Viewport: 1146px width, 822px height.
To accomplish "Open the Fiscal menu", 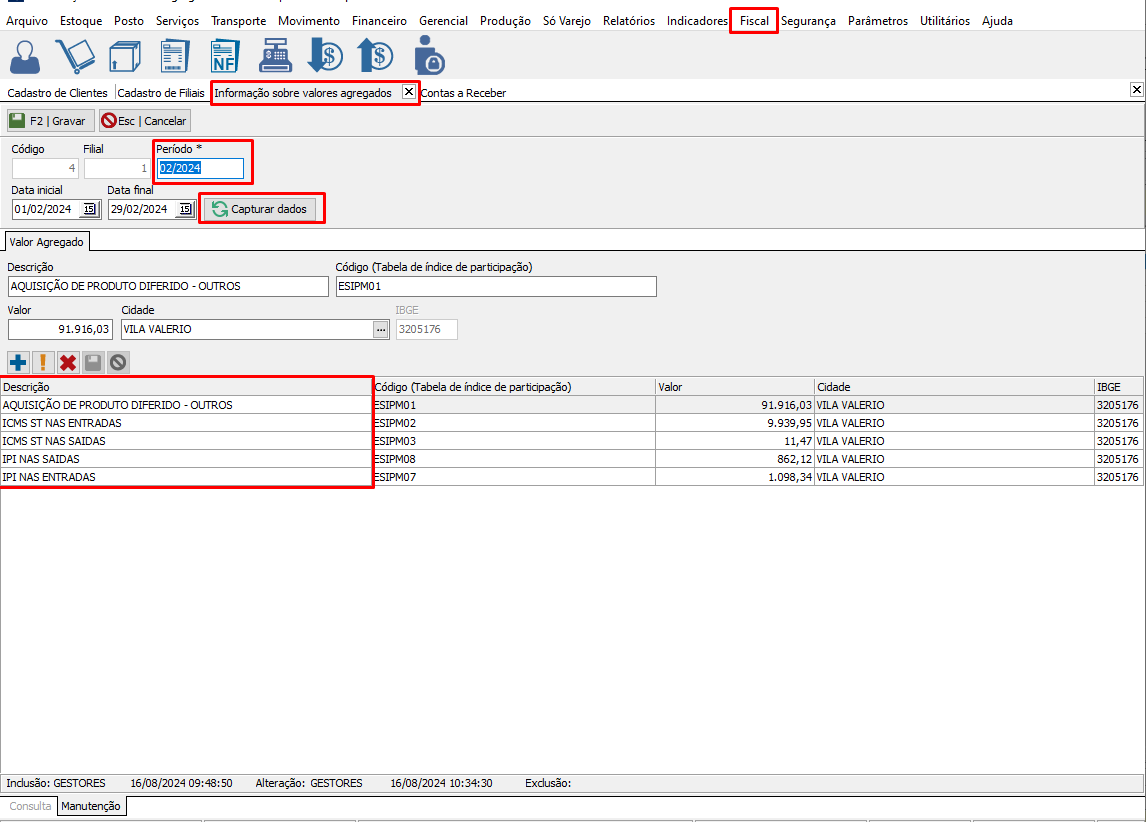I will [x=754, y=20].
